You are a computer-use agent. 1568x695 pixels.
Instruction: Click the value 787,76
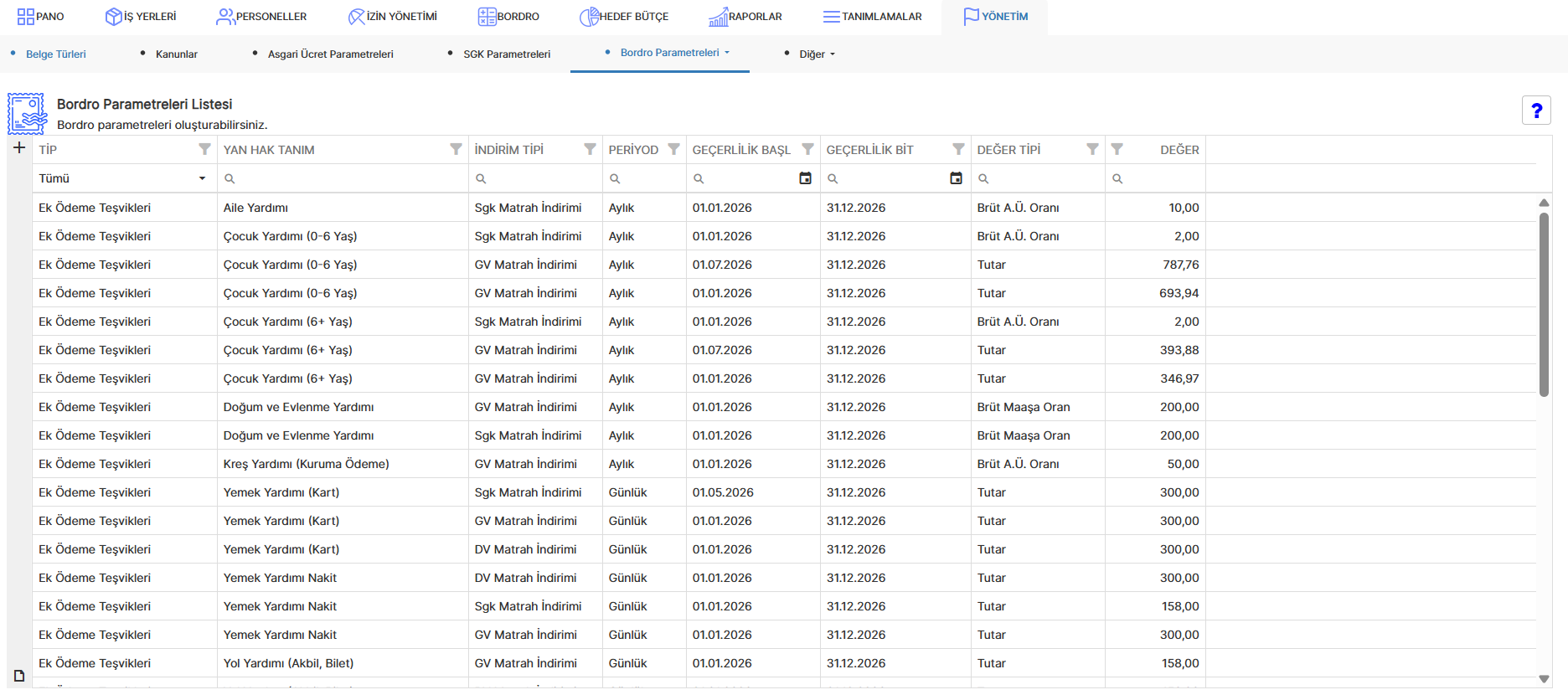click(x=1181, y=265)
